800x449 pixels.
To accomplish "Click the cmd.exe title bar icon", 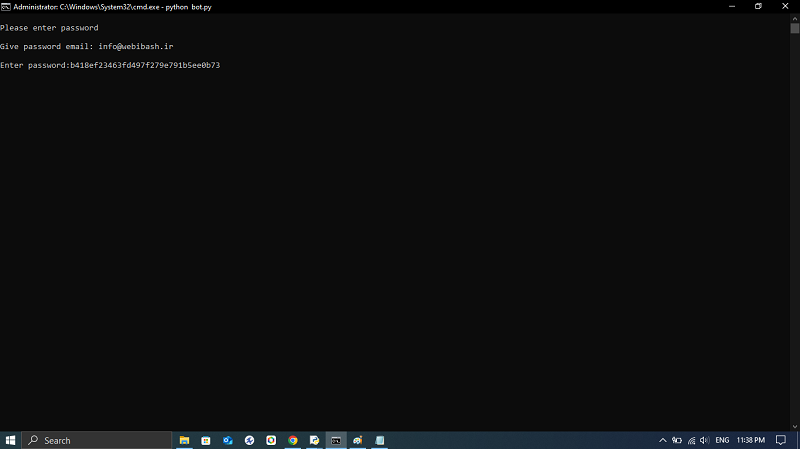I will [6, 7].
